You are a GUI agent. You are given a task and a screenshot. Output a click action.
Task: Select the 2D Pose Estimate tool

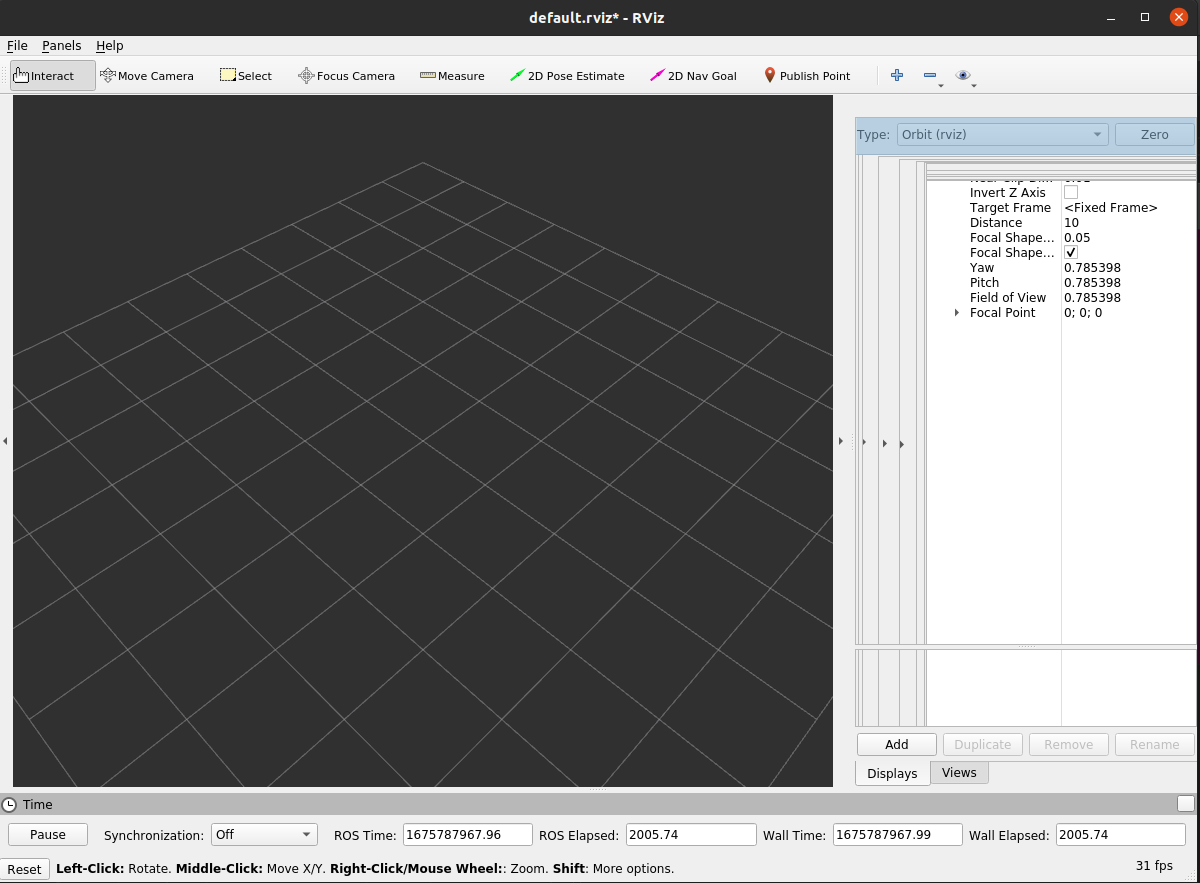click(x=567, y=76)
